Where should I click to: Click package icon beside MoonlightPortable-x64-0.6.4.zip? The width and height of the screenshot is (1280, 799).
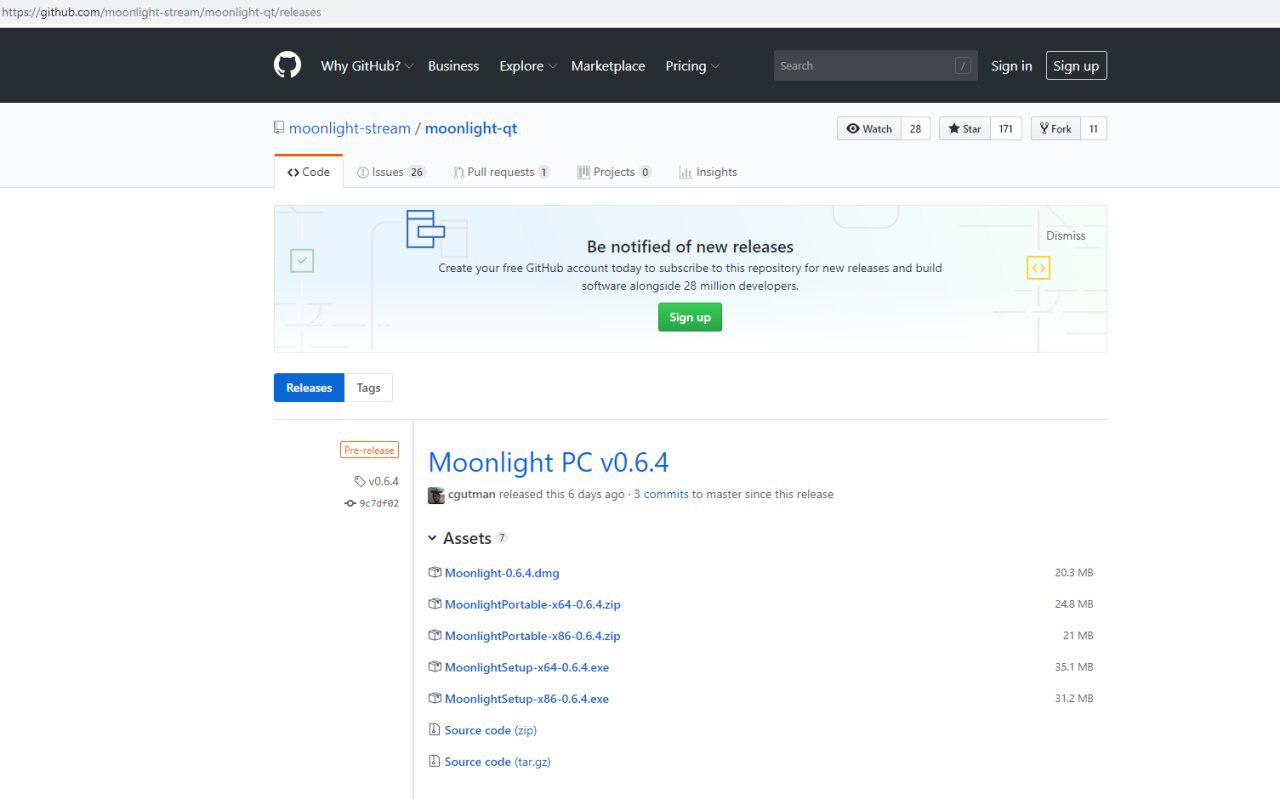tap(435, 604)
